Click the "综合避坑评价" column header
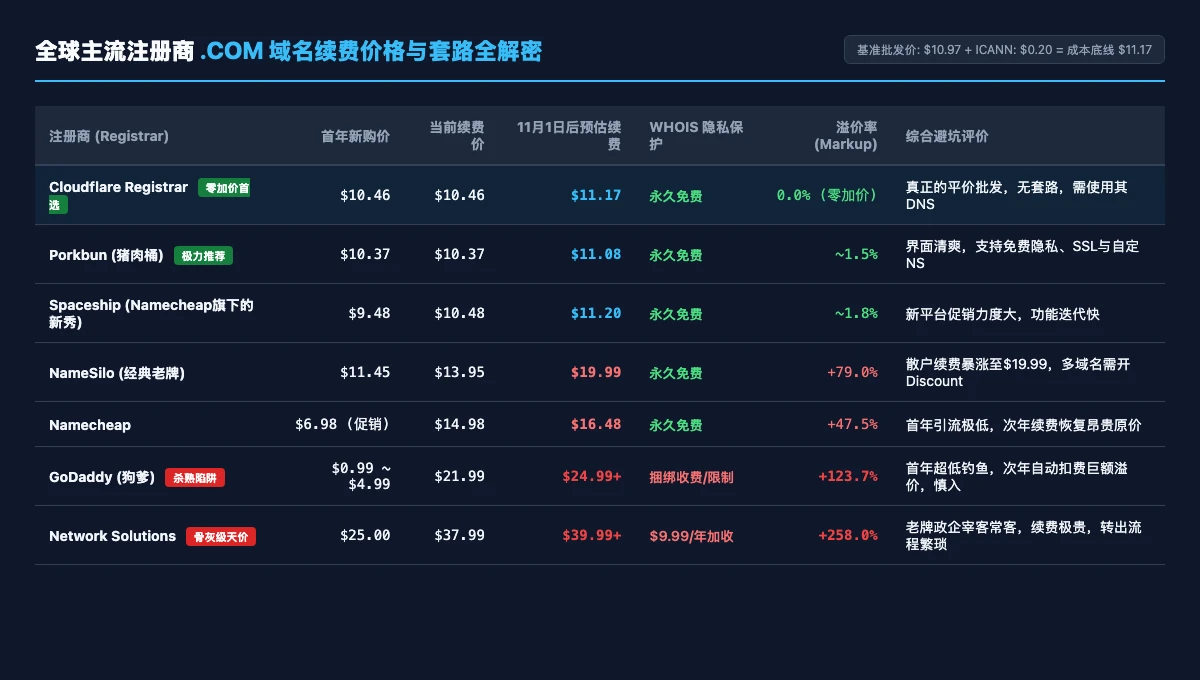1200x680 pixels. tap(947, 136)
